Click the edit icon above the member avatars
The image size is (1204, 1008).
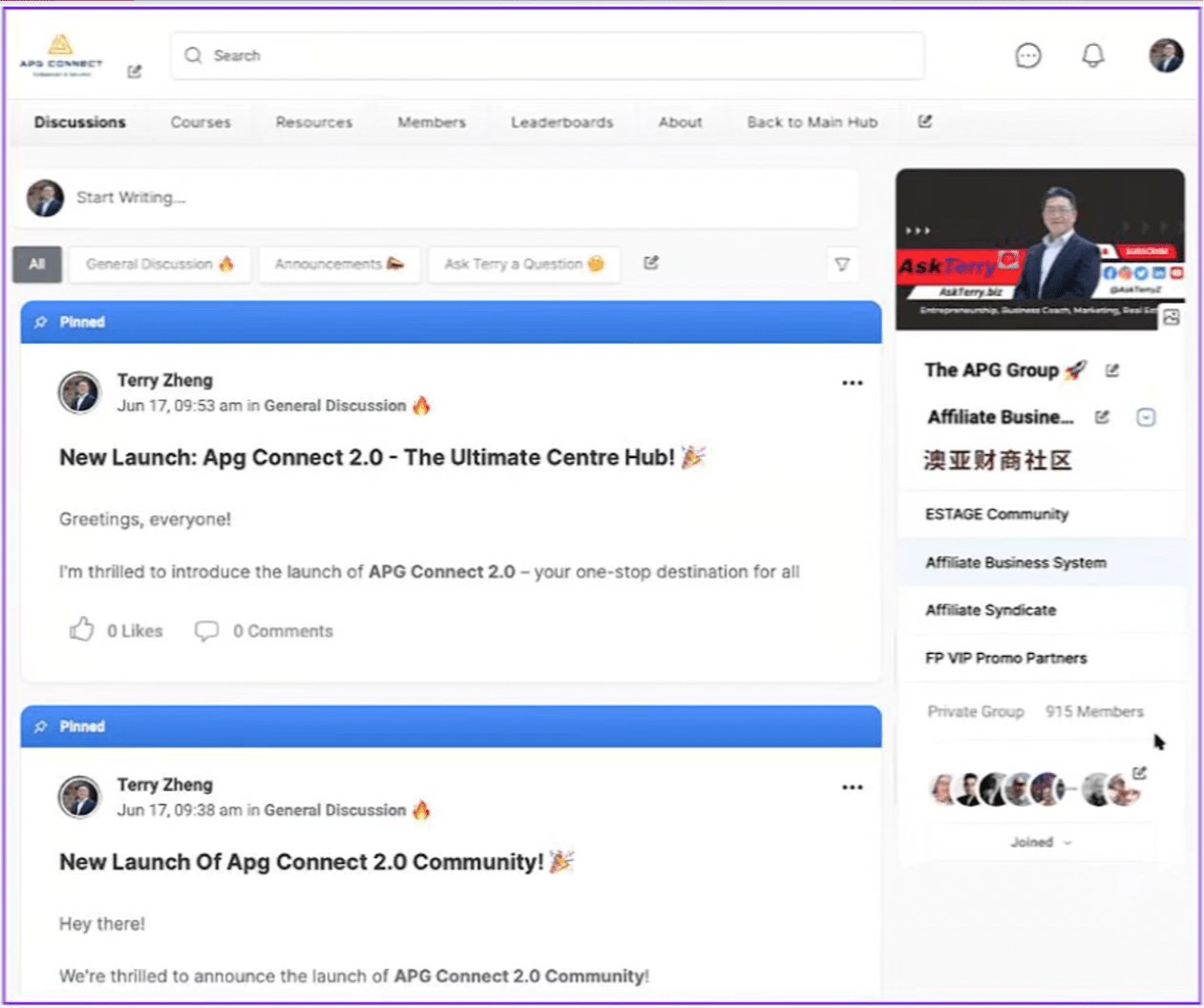coord(1139,772)
